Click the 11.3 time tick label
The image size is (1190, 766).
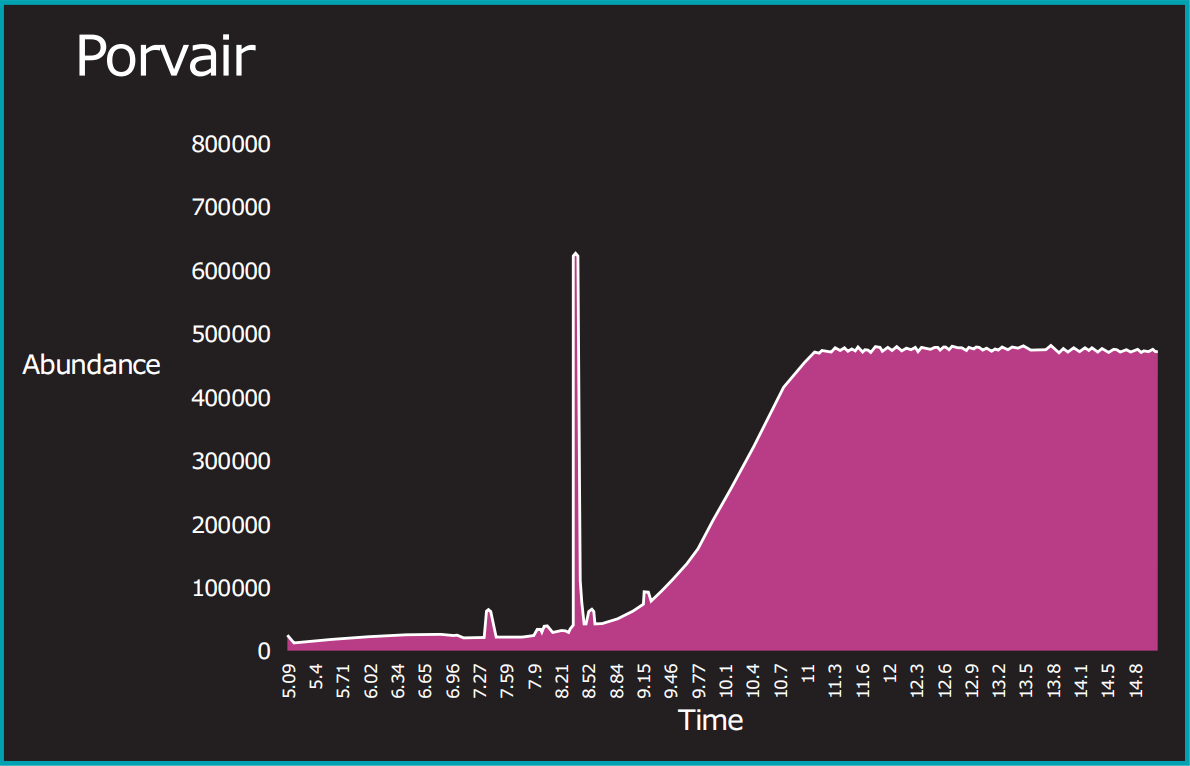tap(835, 681)
